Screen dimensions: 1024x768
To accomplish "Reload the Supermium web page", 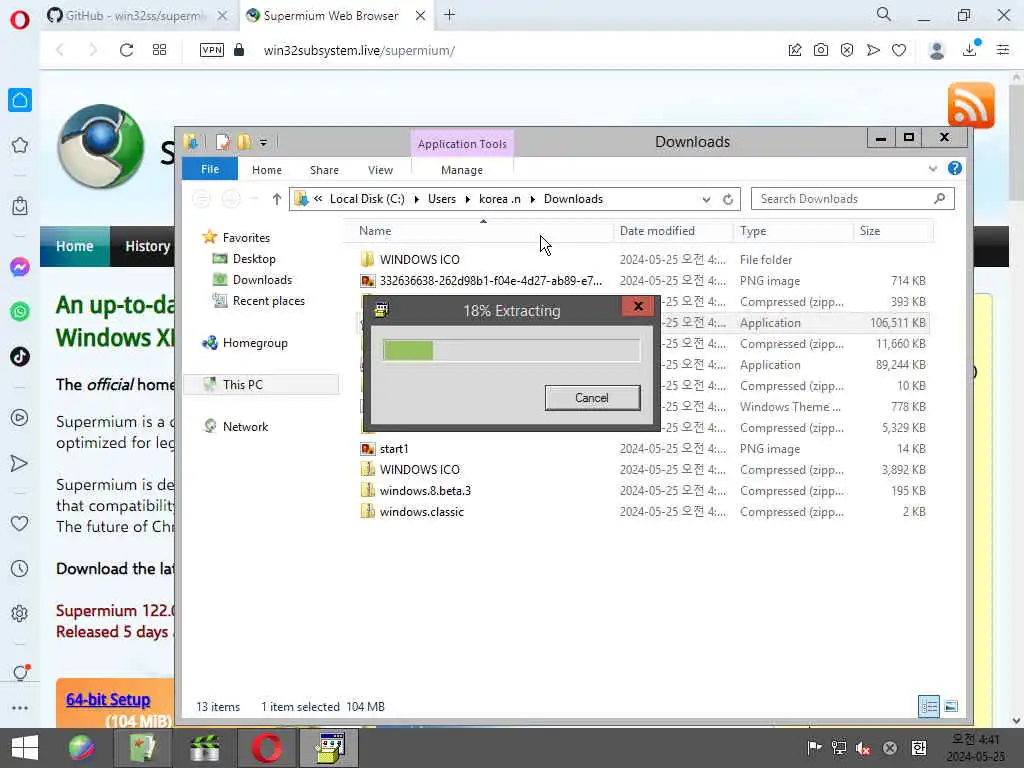I will 126,50.
